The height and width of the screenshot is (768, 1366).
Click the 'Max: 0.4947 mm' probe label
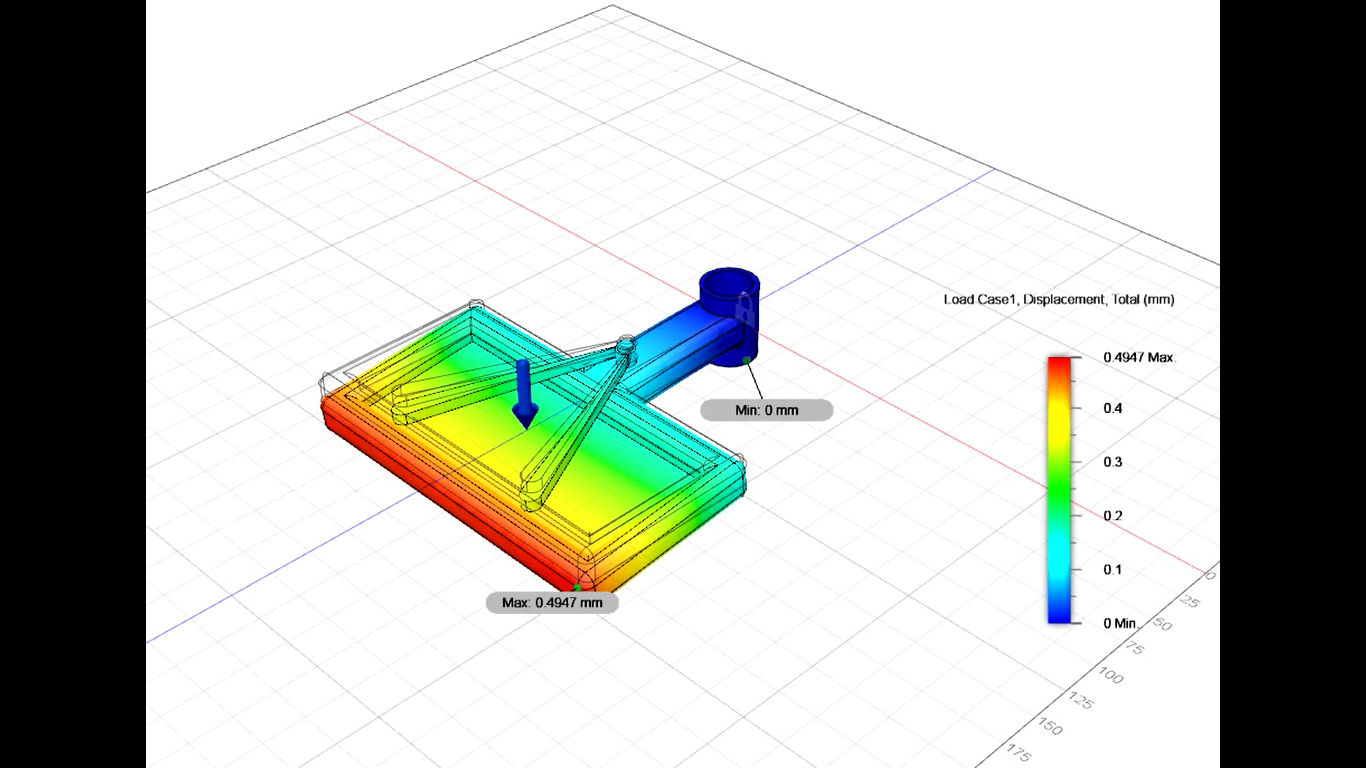pyautogui.click(x=552, y=603)
